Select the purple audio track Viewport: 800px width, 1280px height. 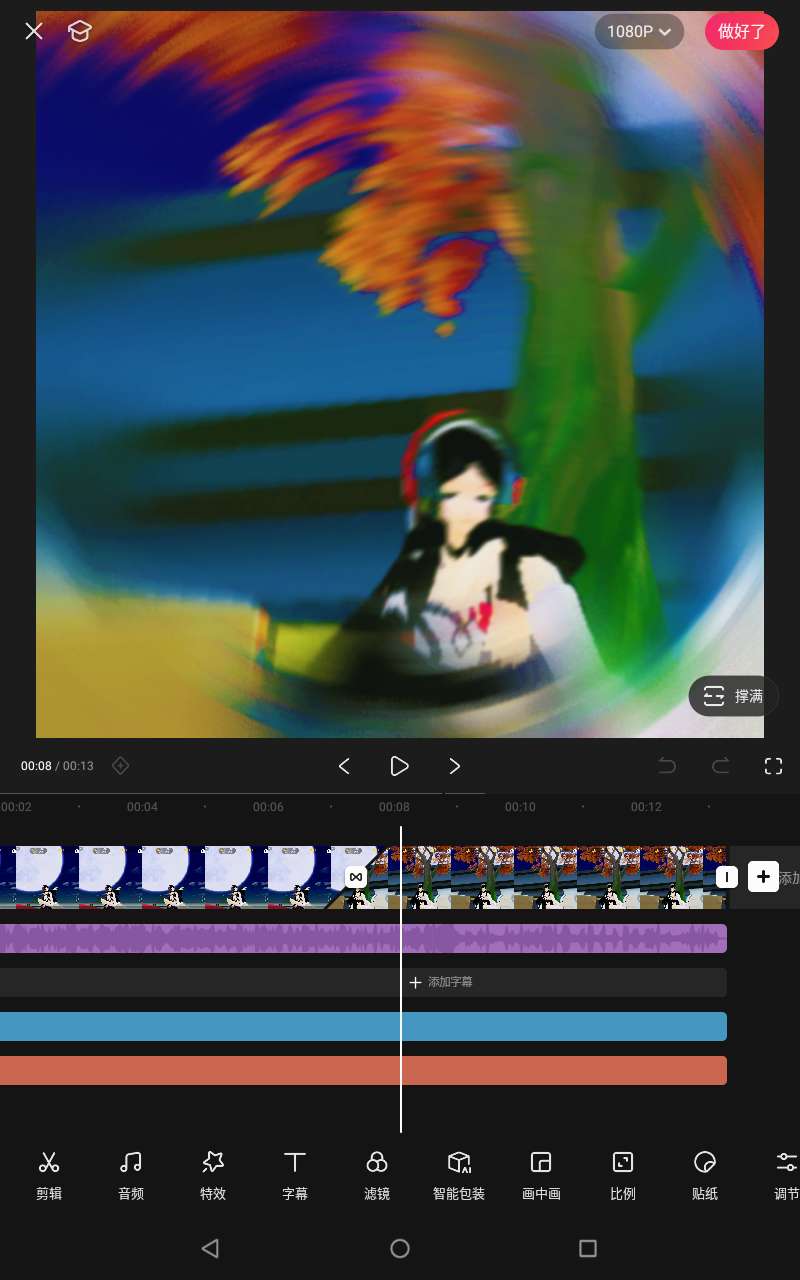click(363, 938)
